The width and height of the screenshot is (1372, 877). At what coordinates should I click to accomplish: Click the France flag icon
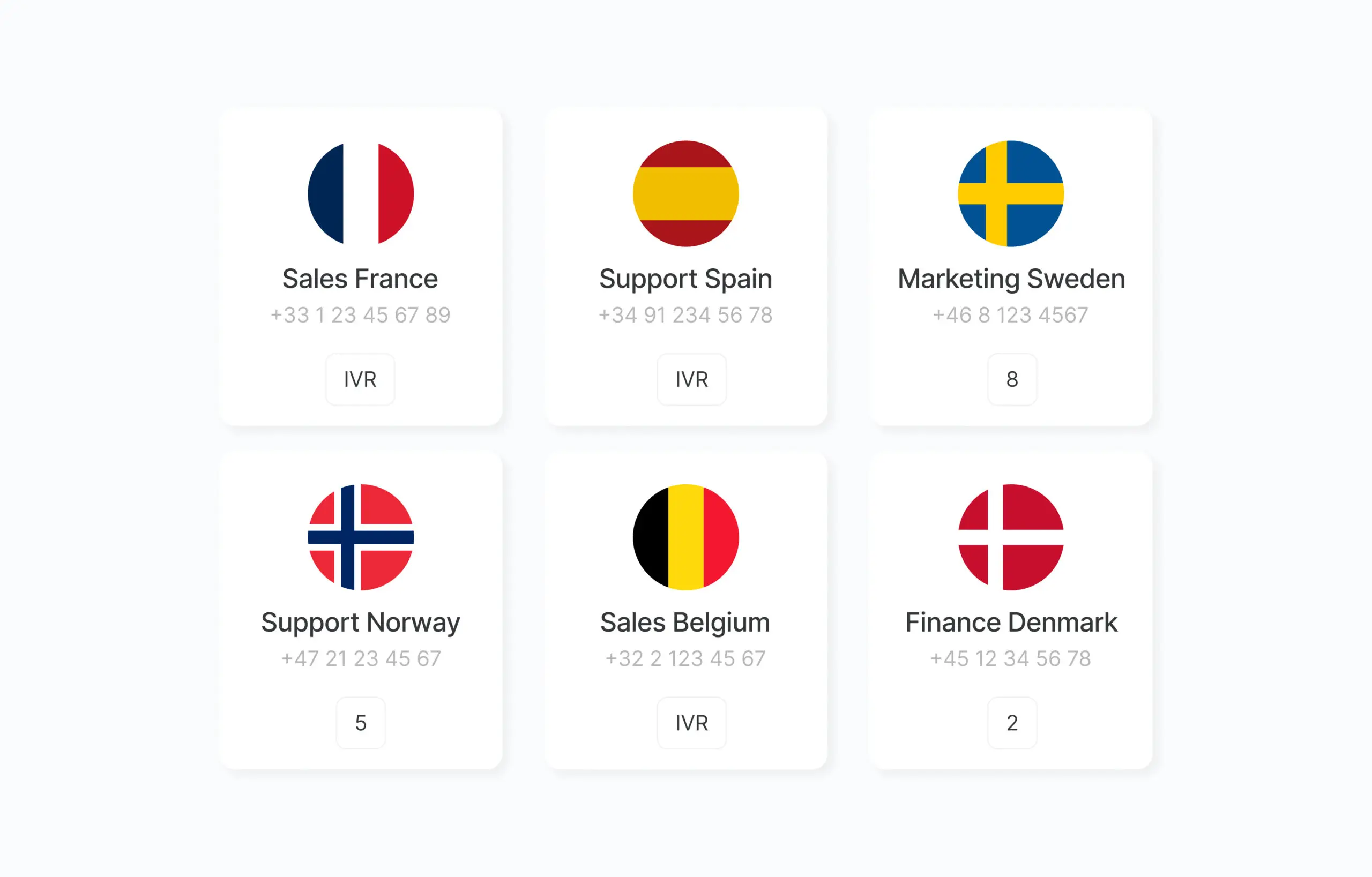point(361,193)
